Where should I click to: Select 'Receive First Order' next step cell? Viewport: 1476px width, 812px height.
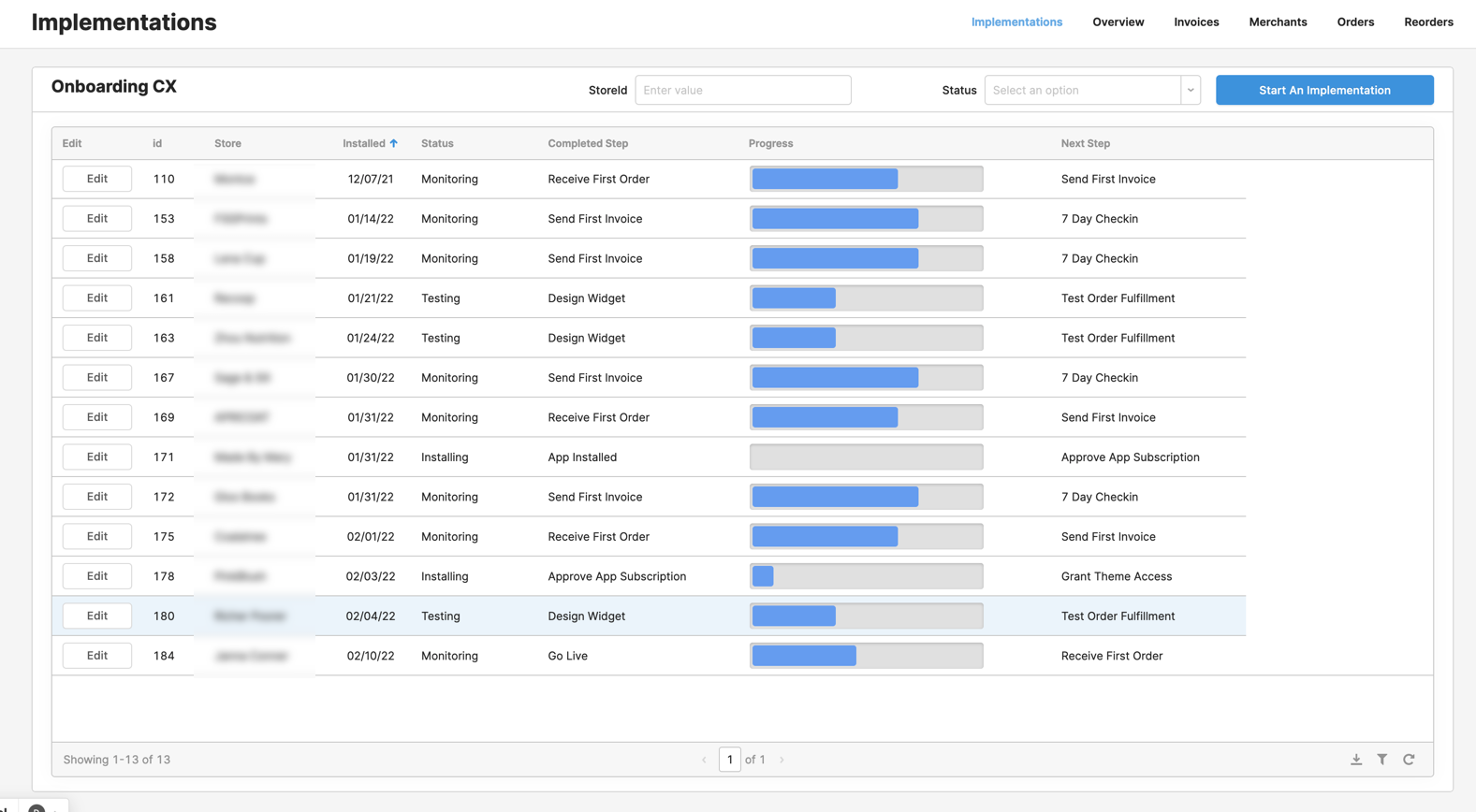(x=1112, y=656)
